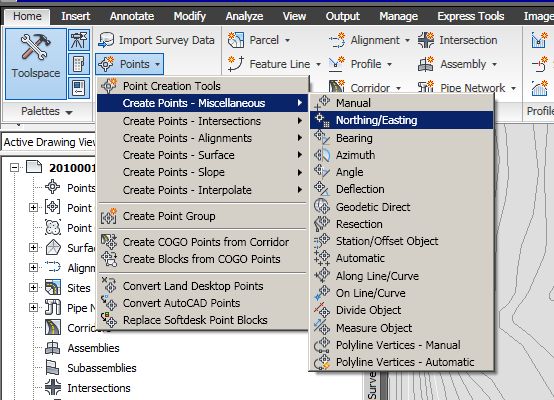Viewport: 554px width, 400px height.
Task: Click the Import Survey Data icon
Action: (x=106, y=40)
